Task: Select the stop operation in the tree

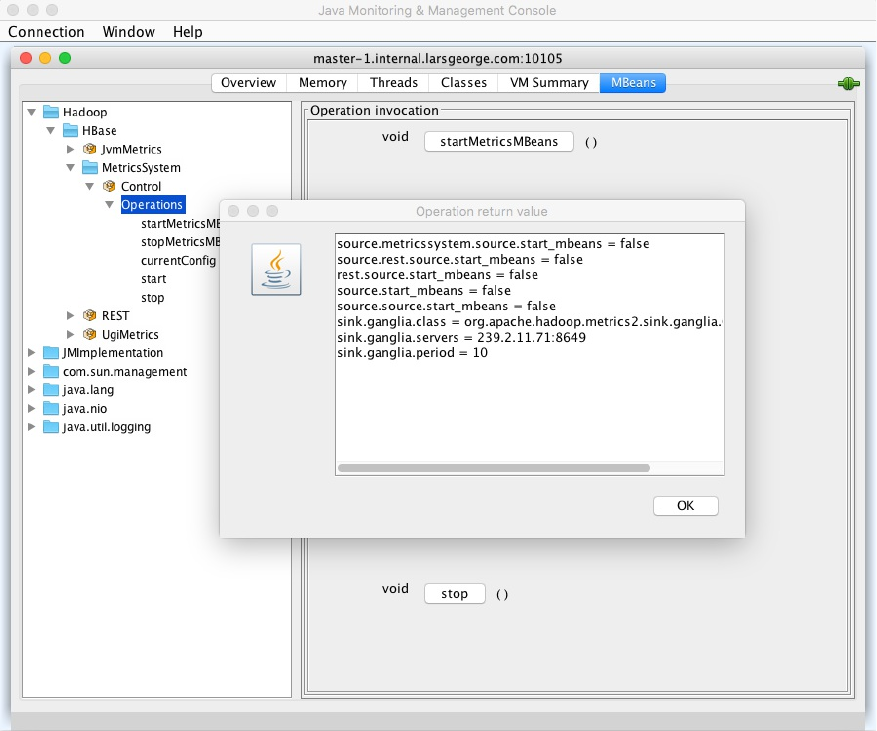Action: pos(153,298)
